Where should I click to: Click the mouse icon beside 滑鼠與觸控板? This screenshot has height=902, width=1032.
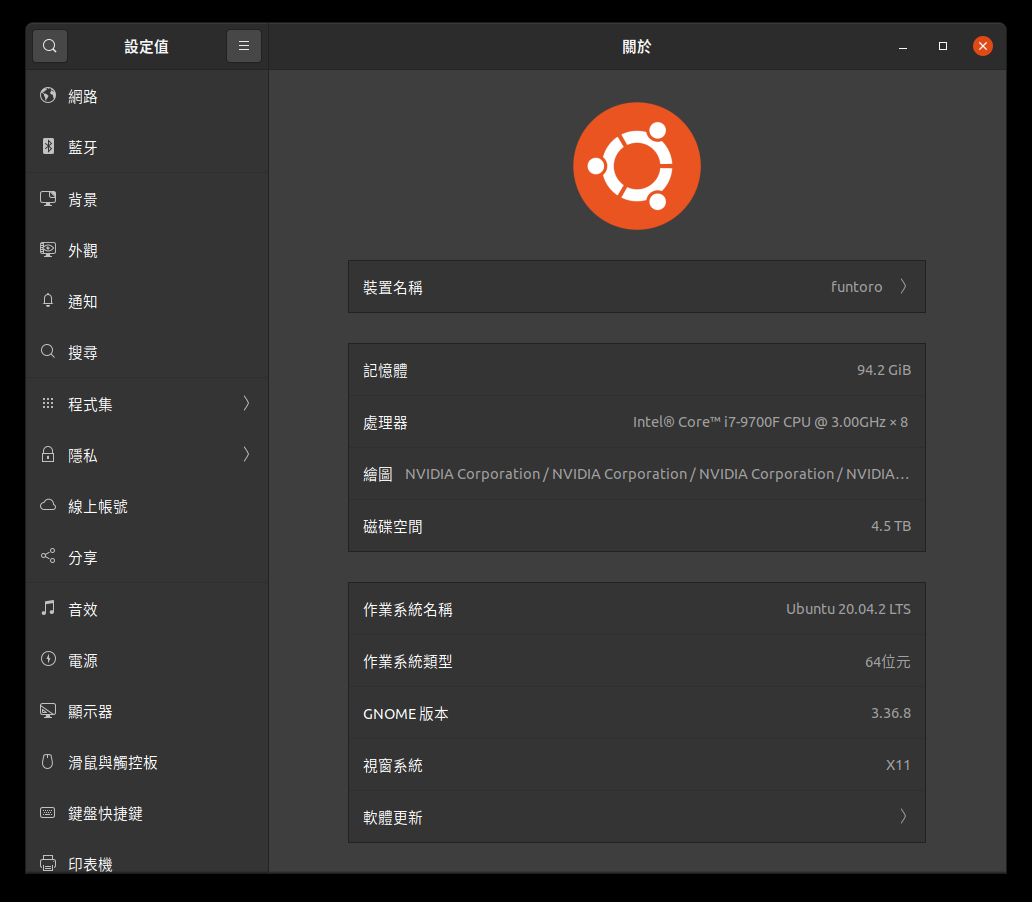click(x=48, y=762)
